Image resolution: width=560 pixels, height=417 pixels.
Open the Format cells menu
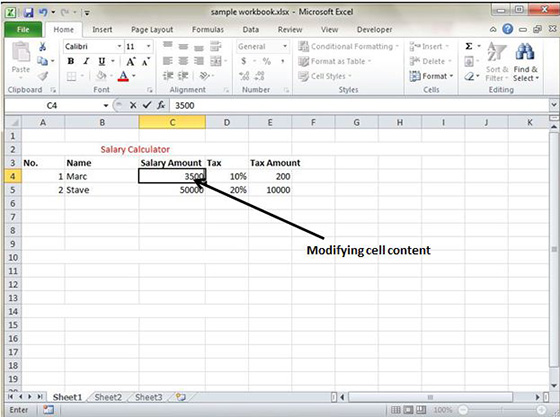pyautogui.click(x=431, y=76)
